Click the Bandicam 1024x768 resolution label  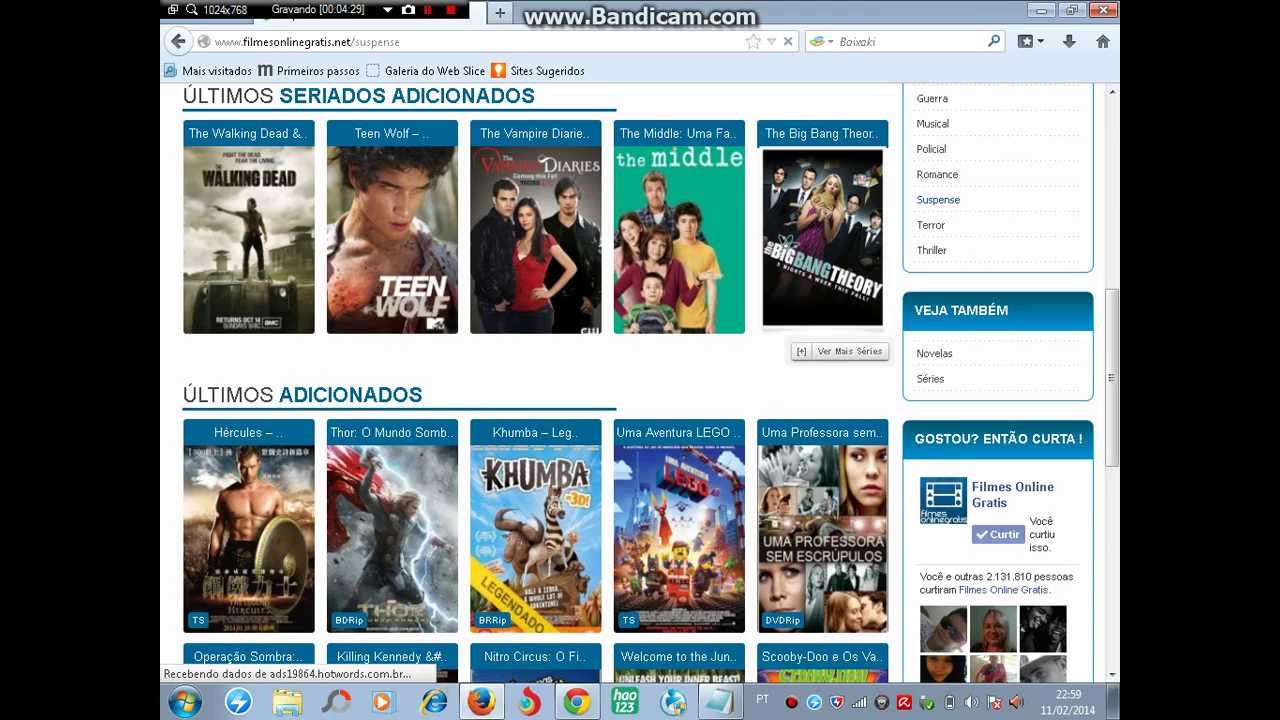[225, 10]
